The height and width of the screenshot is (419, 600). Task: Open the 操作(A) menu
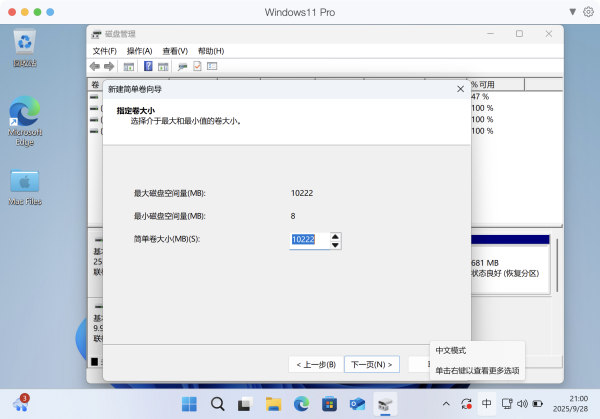139,51
